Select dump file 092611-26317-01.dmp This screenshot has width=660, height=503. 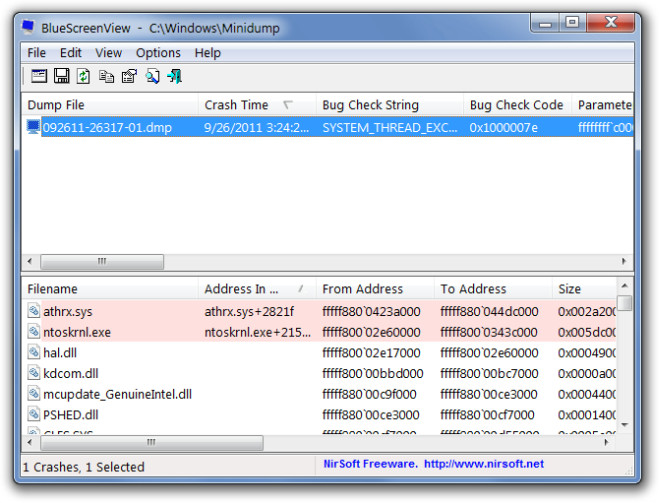coord(107,127)
